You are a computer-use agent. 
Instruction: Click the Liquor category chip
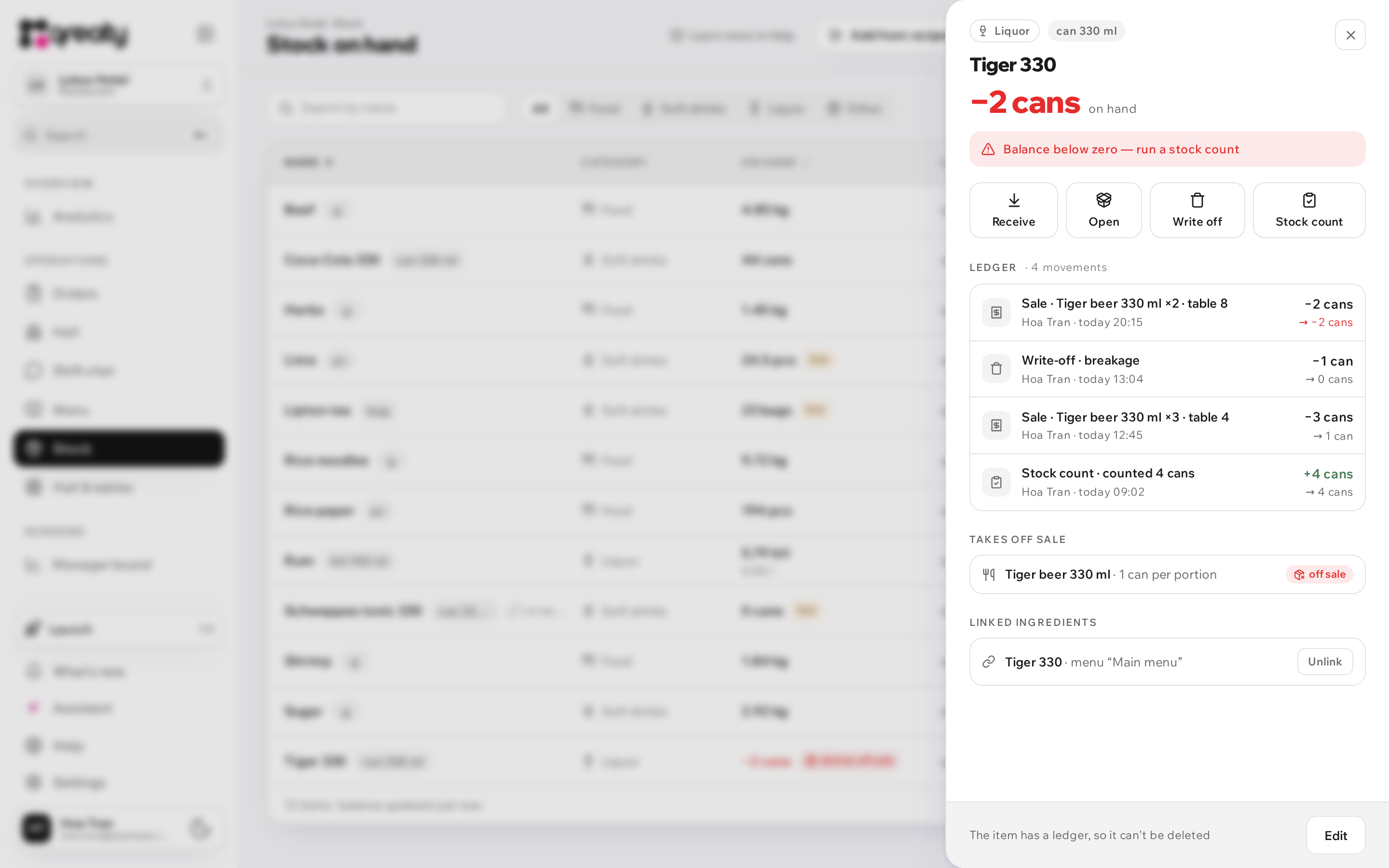pos(1004,31)
